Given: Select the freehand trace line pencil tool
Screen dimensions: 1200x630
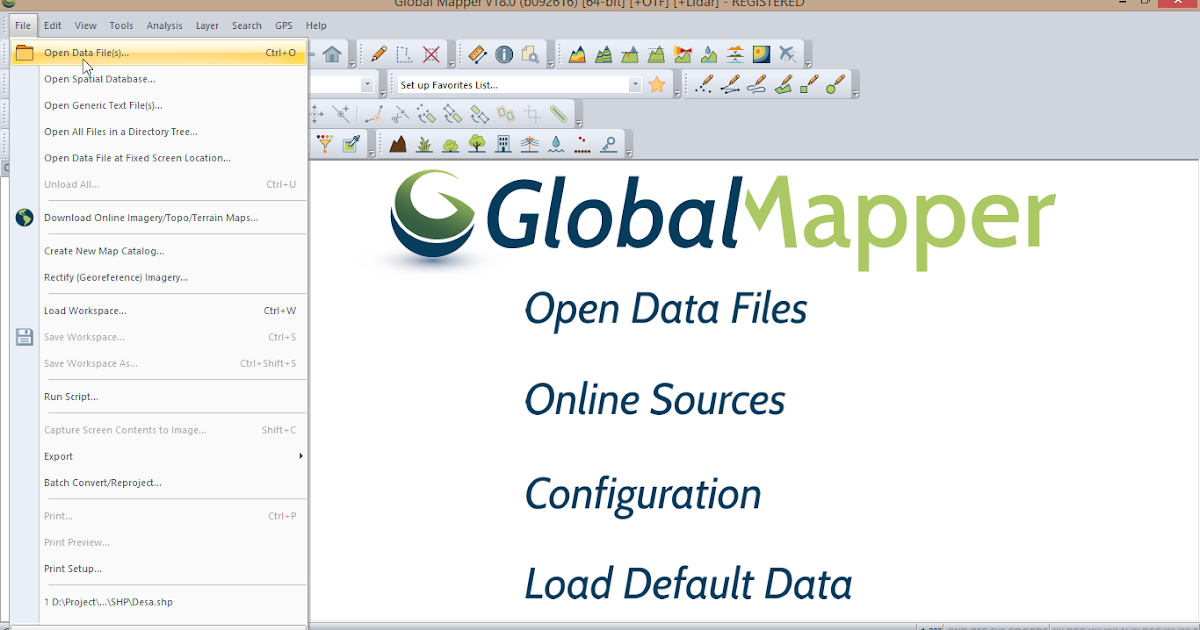Looking at the screenshot, I should (757, 85).
